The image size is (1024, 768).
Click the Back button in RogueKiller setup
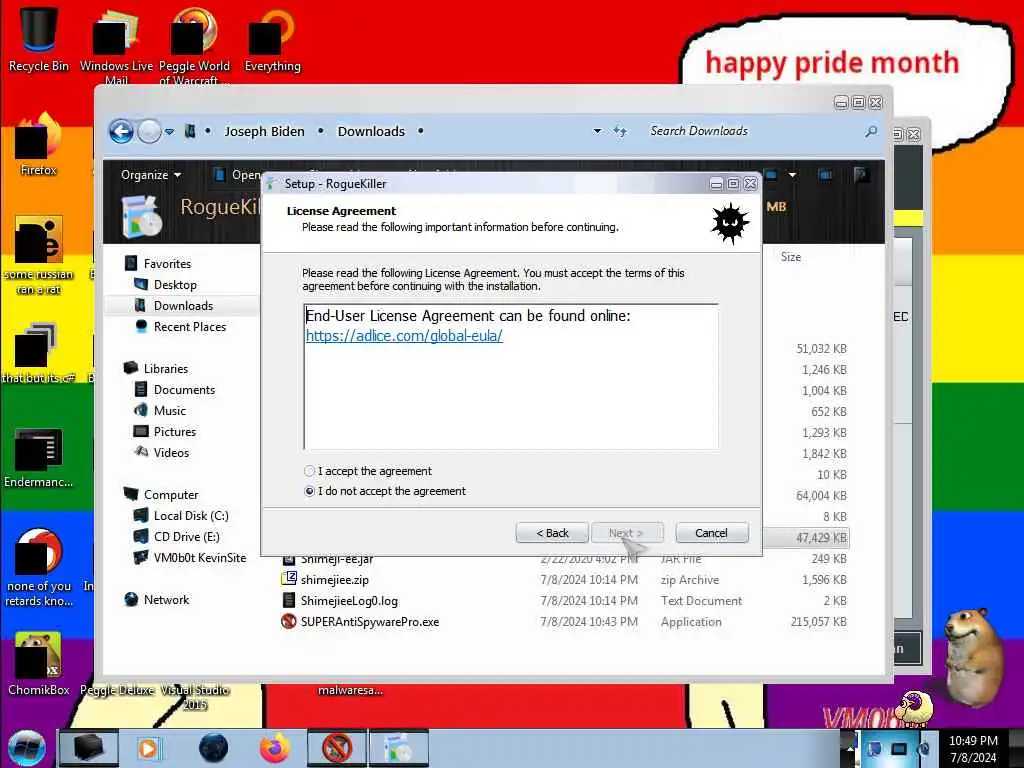552,533
